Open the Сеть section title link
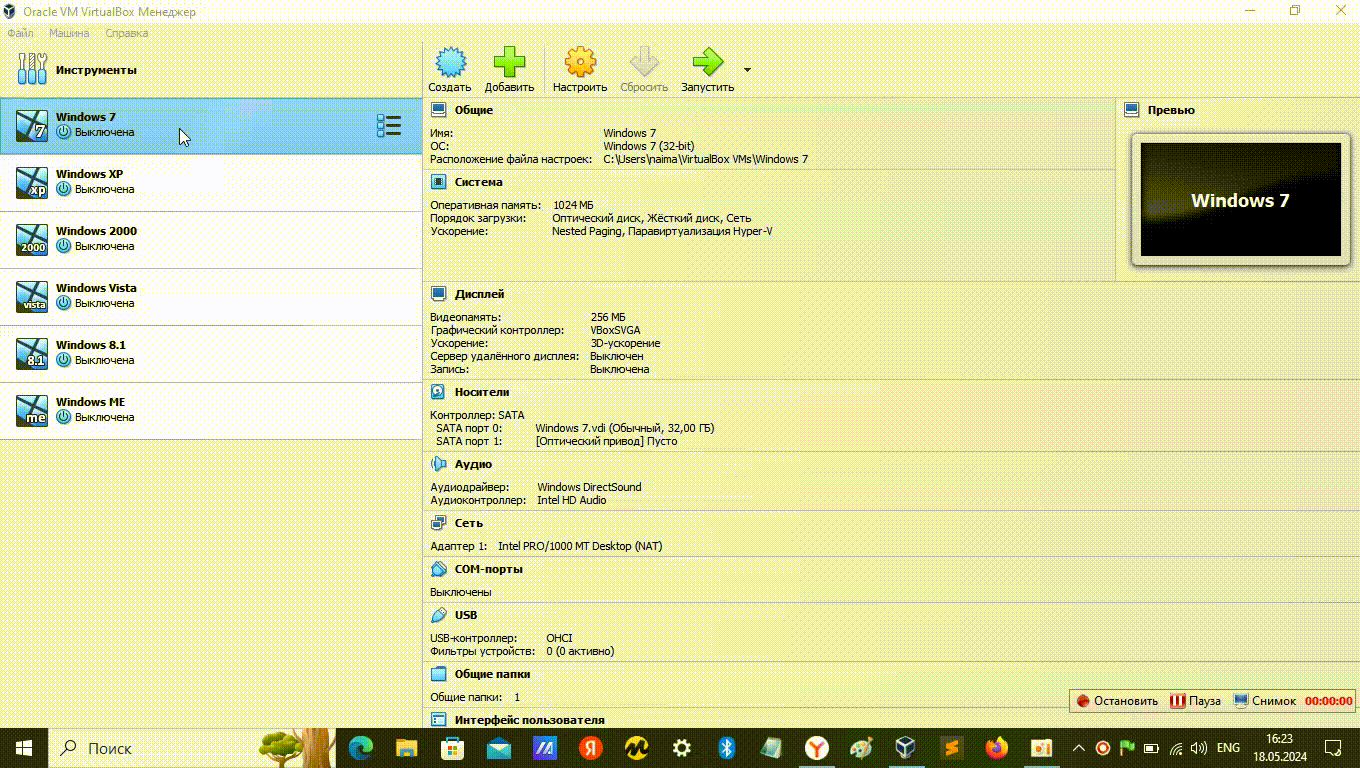1360x768 pixels. [469, 523]
